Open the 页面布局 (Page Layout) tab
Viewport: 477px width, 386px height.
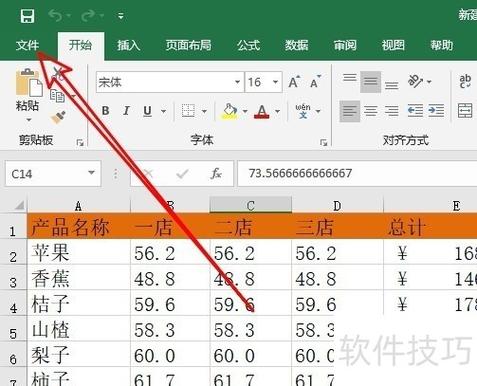point(189,45)
